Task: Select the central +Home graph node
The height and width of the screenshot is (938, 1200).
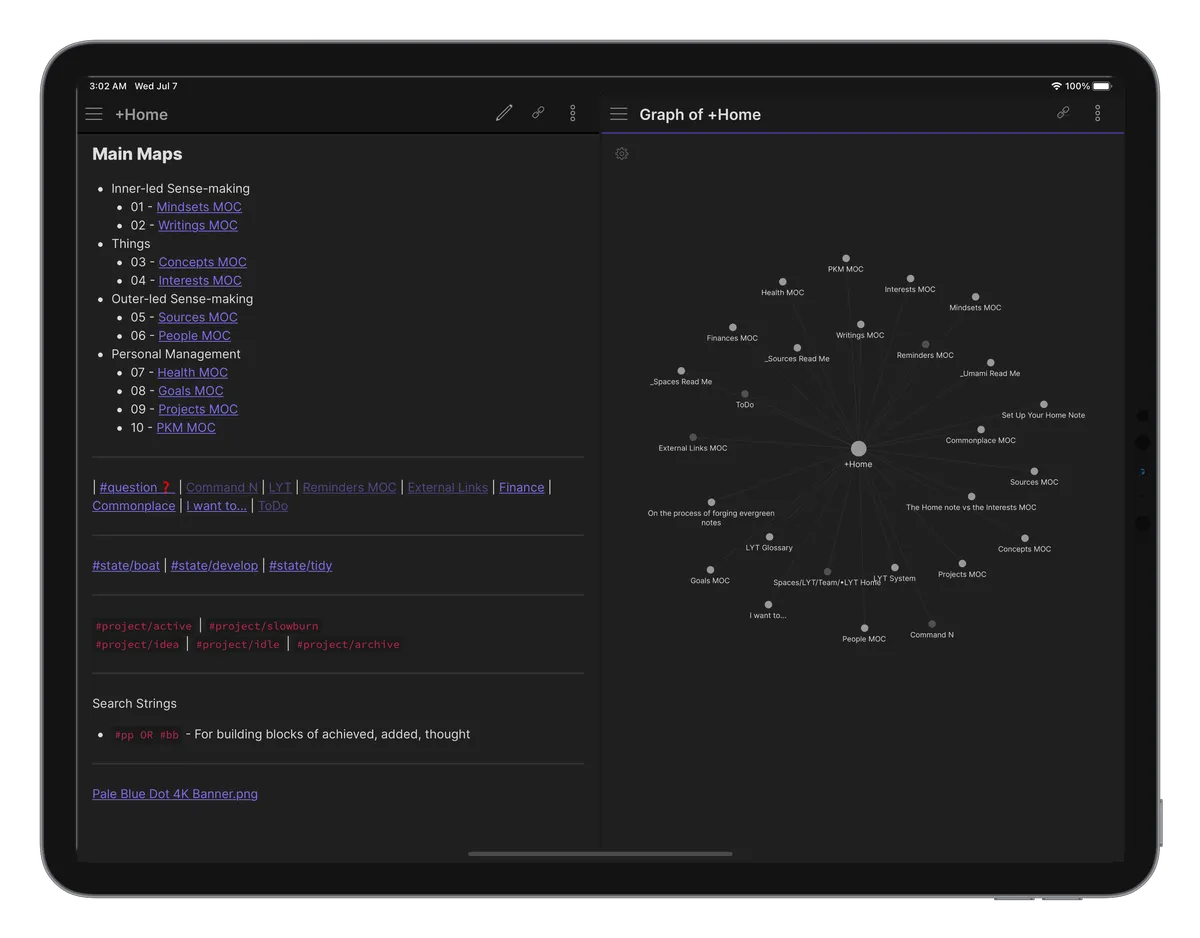Action: coord(858,448)
